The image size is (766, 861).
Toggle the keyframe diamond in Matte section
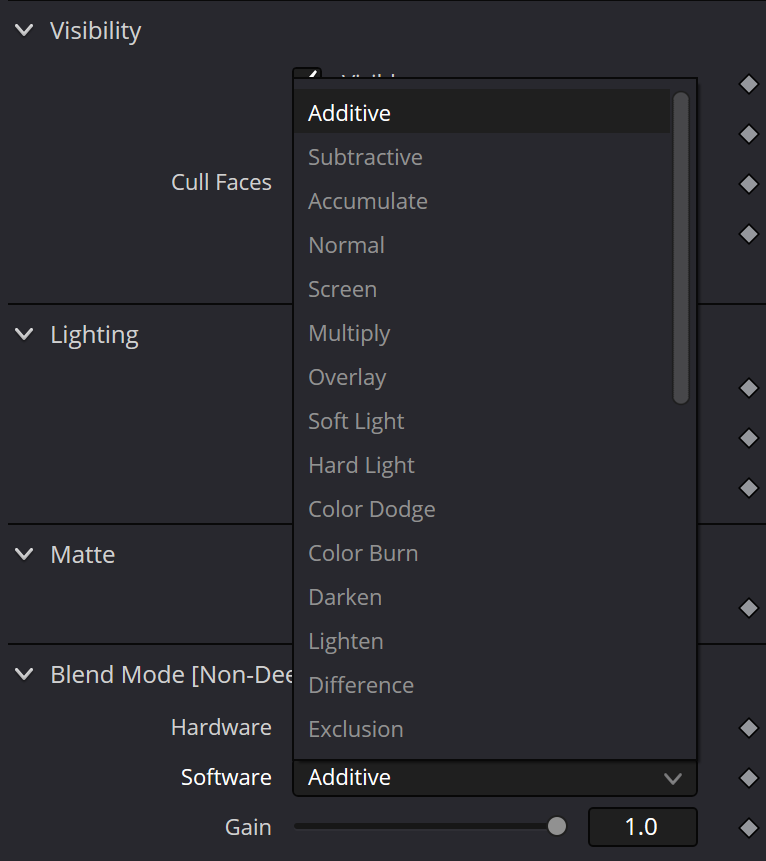(x=748, y=608)
